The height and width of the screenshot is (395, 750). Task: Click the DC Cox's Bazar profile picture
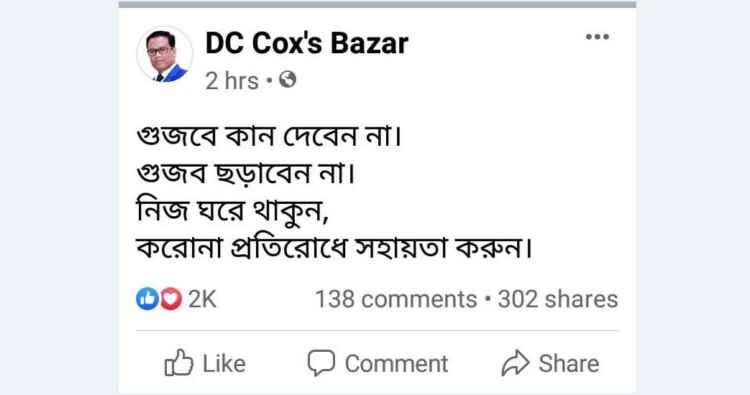[x=165, y=55]
